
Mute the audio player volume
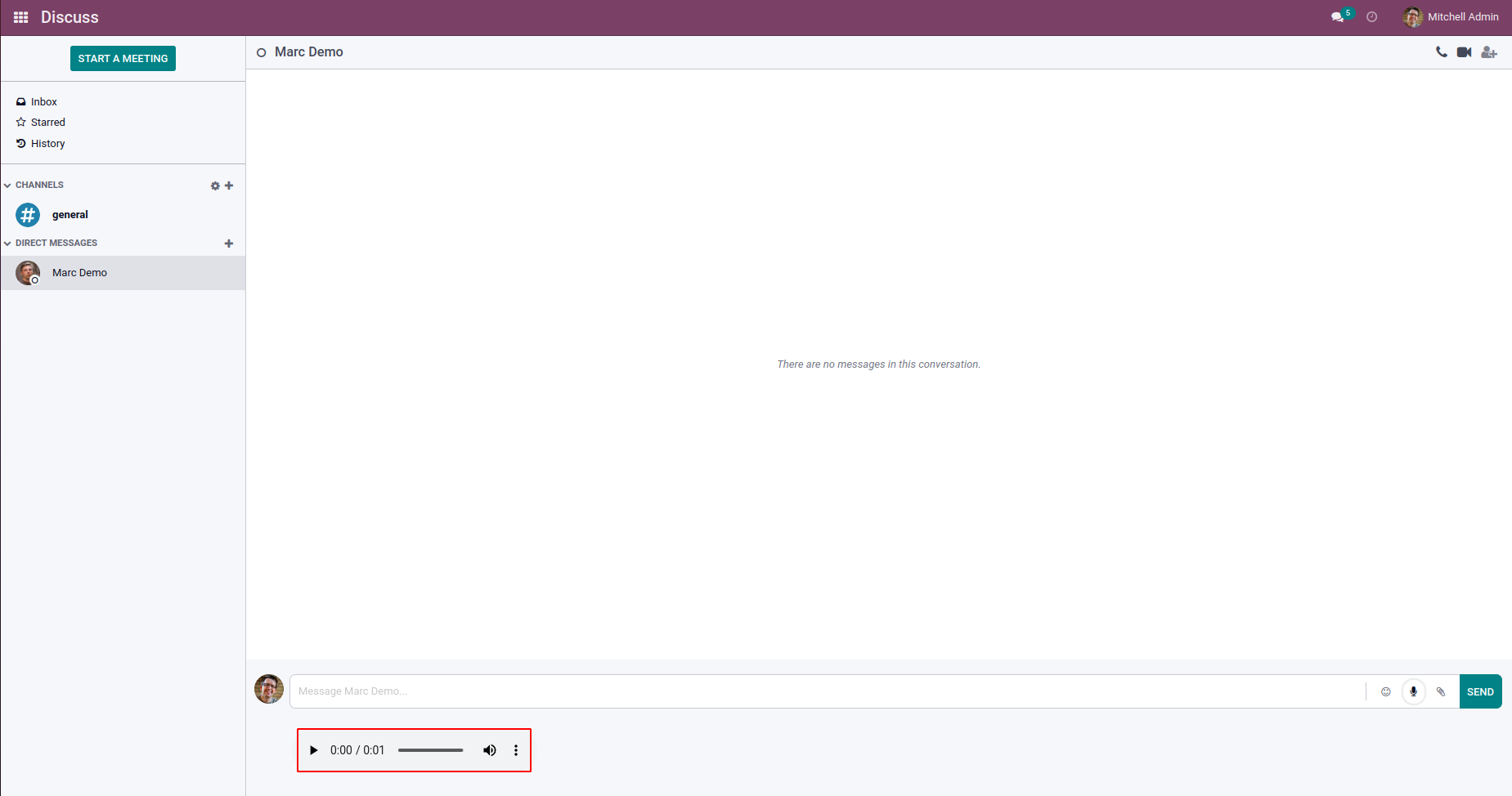(x=490, y=750)
